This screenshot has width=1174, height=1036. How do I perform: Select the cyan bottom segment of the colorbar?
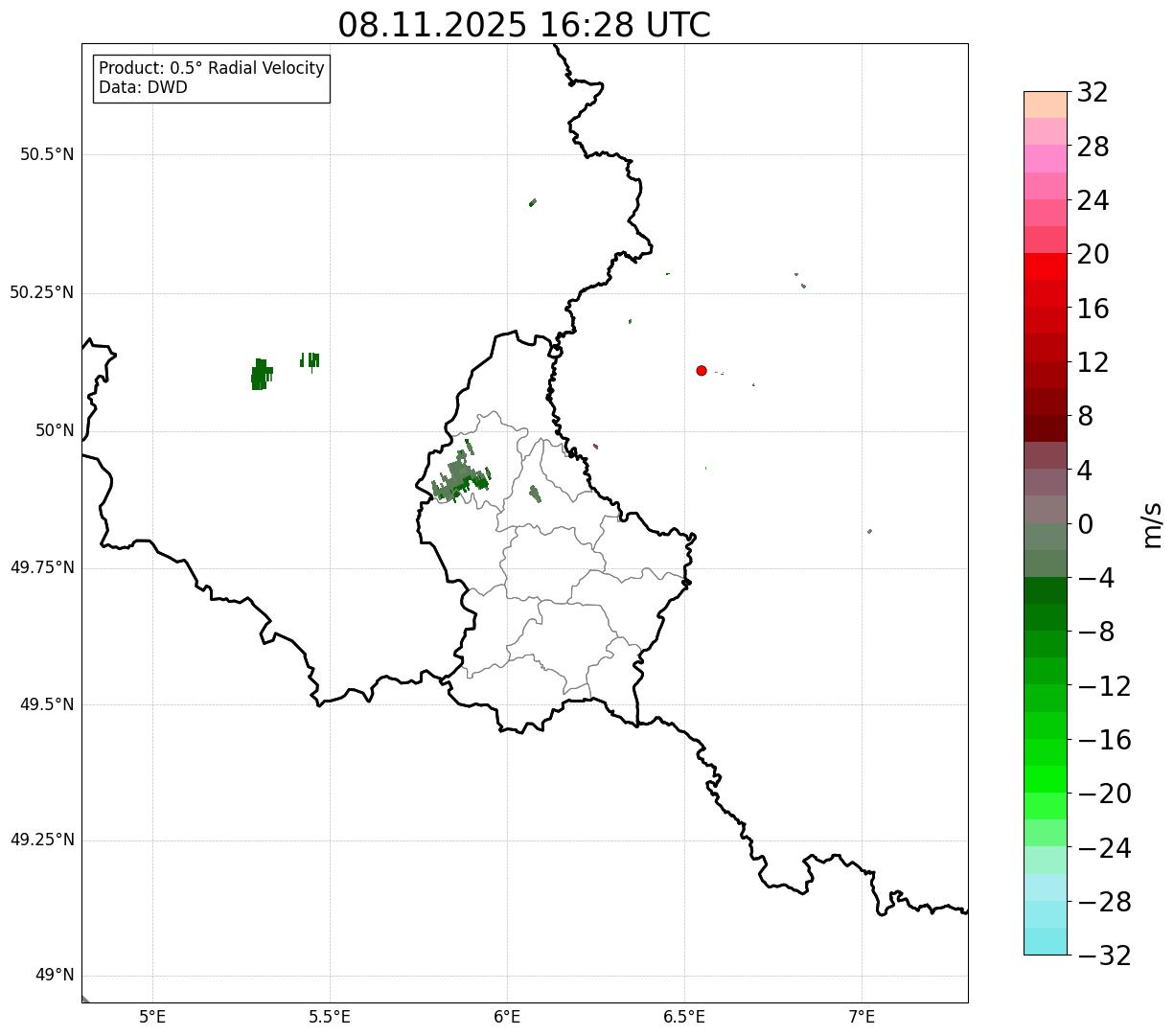click(x=1046, y=941)
